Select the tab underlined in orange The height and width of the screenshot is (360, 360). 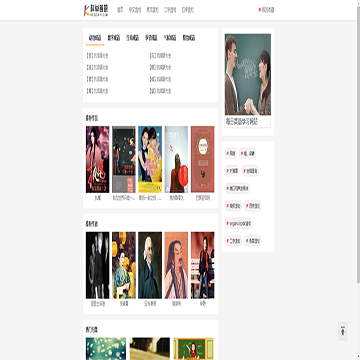[95, 38]
